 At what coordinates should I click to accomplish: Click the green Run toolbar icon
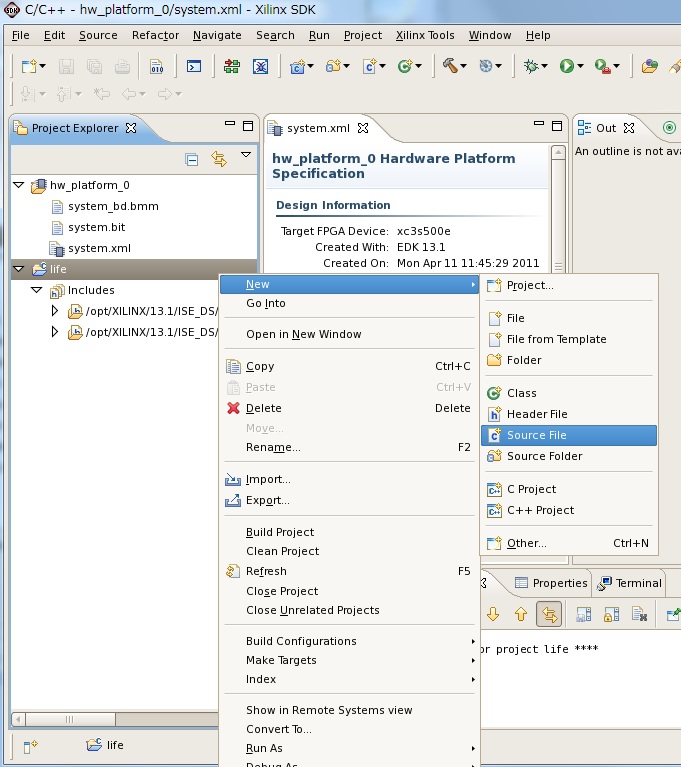pyautogui.click(x=567, y=66)
